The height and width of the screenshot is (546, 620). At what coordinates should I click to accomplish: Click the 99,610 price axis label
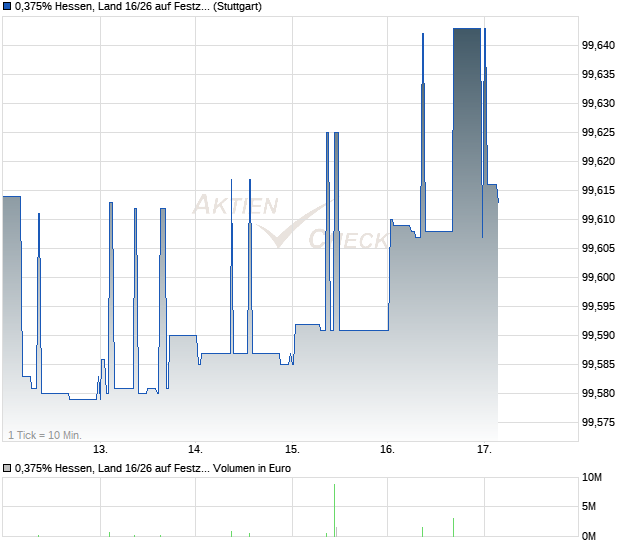click(x=598, y=219)
